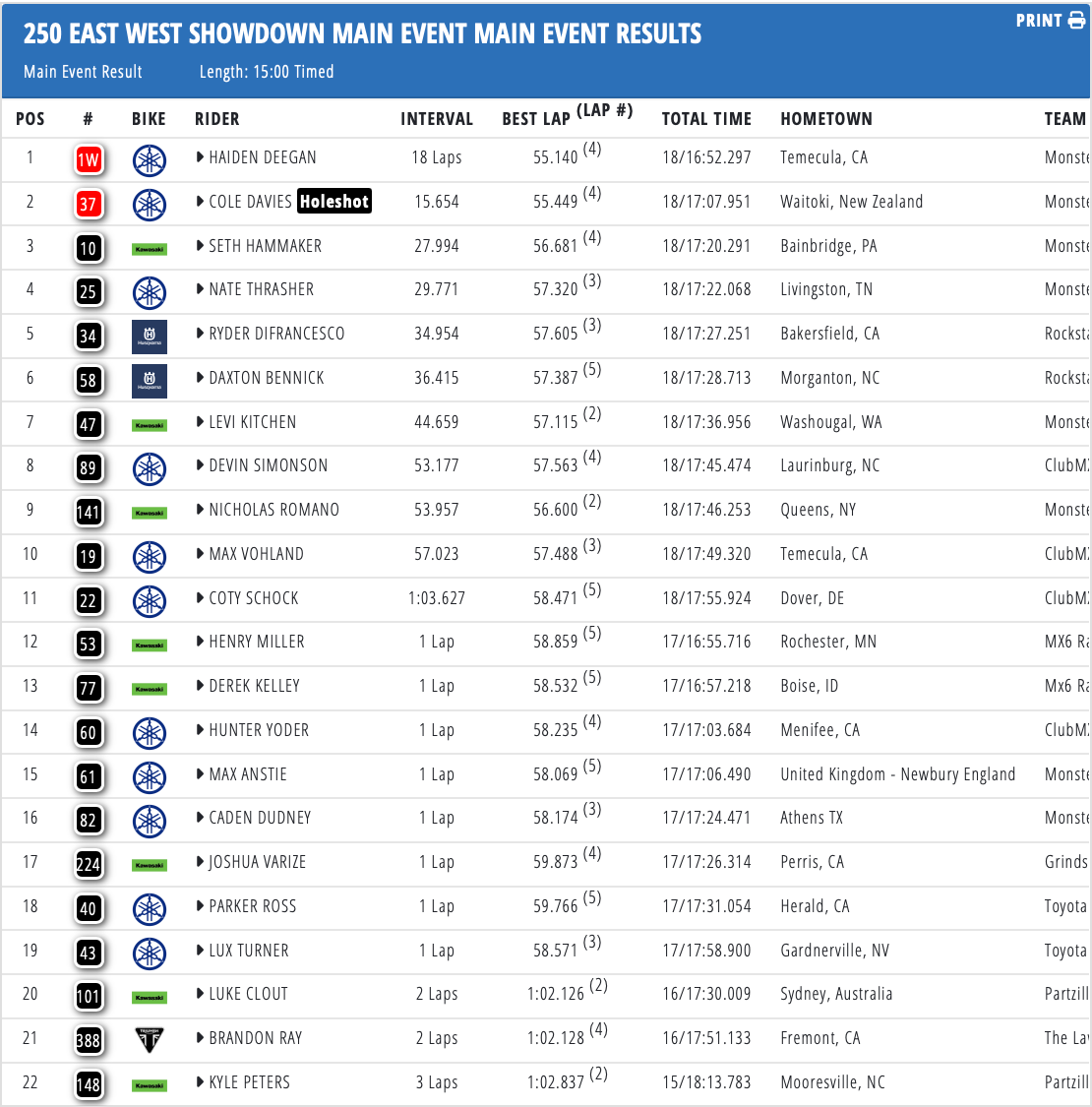Click Seth Hammaker's Kawasaki bike logo

click(x=150, y=249)
